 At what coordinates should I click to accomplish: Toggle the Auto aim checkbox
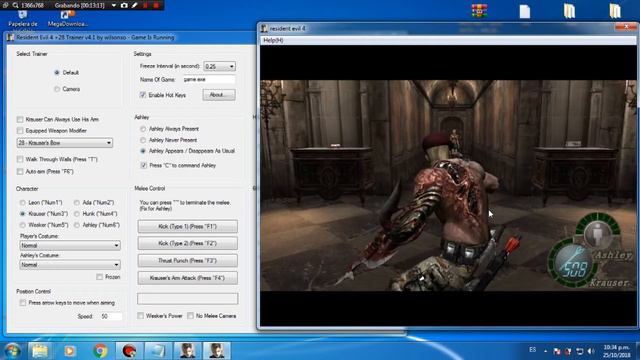pos(20,172)
